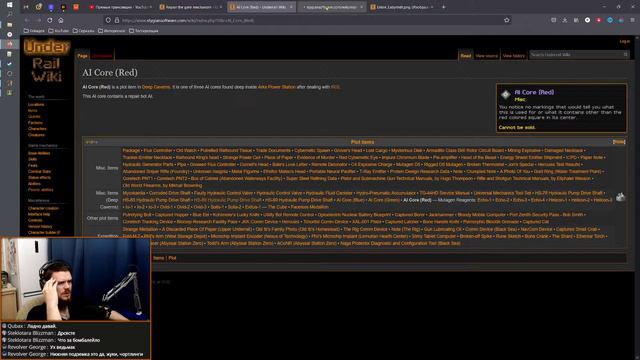
Task: Select the wiki Page tab
Action: 82,56
